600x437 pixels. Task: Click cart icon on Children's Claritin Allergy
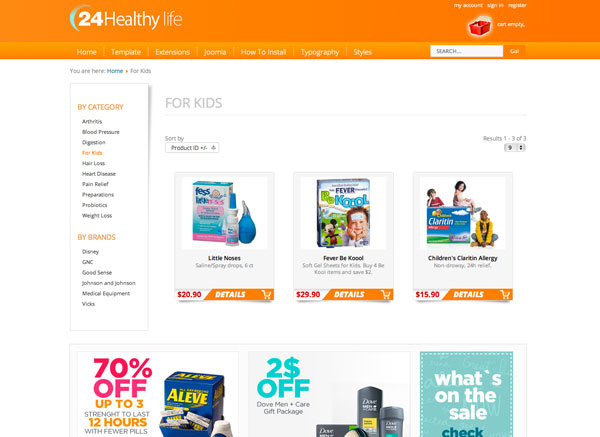point(505,294)
